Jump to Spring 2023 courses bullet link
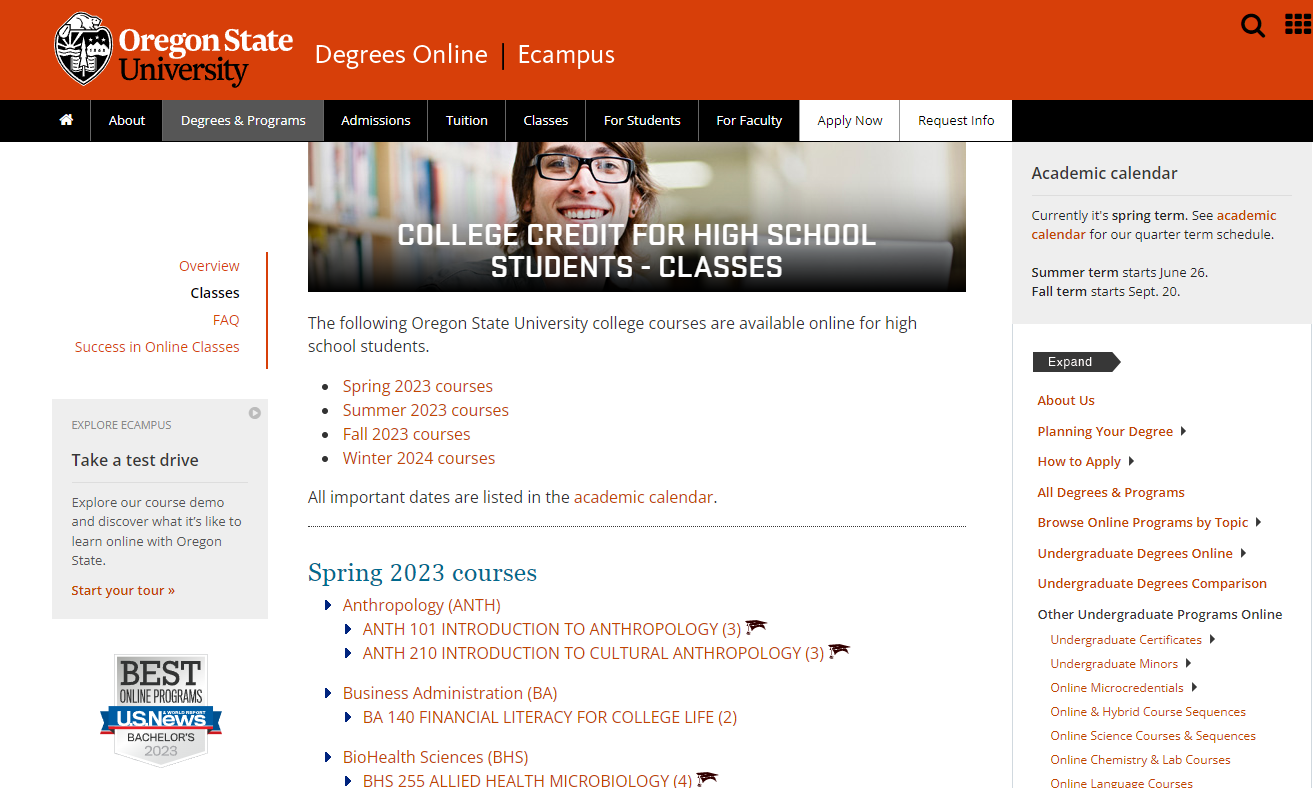The width and height of the screenshot is (1313, 788). 418,386
